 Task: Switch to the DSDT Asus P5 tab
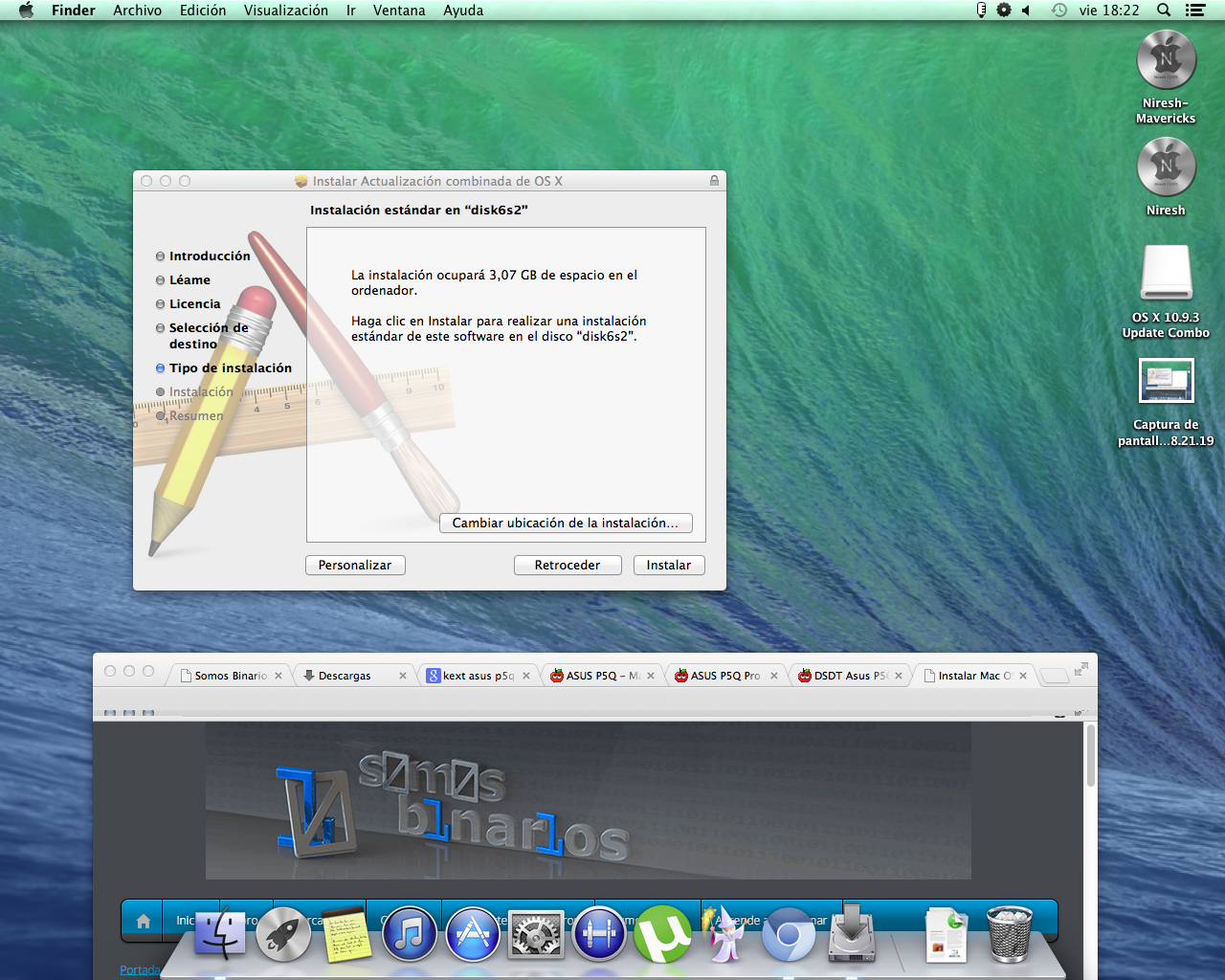click(x=849, y=676)
